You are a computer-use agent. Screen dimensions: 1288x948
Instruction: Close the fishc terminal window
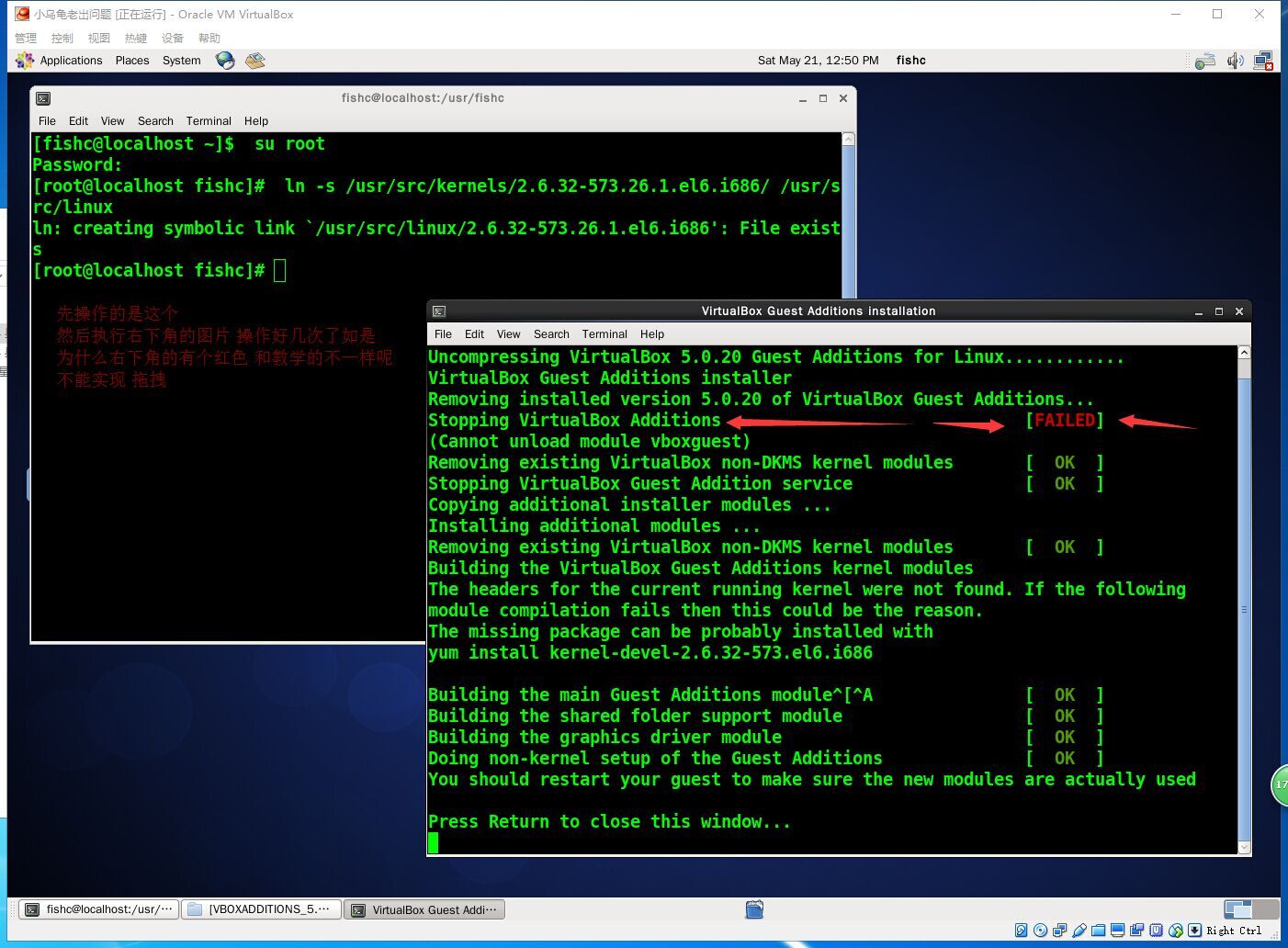point(843,98)
